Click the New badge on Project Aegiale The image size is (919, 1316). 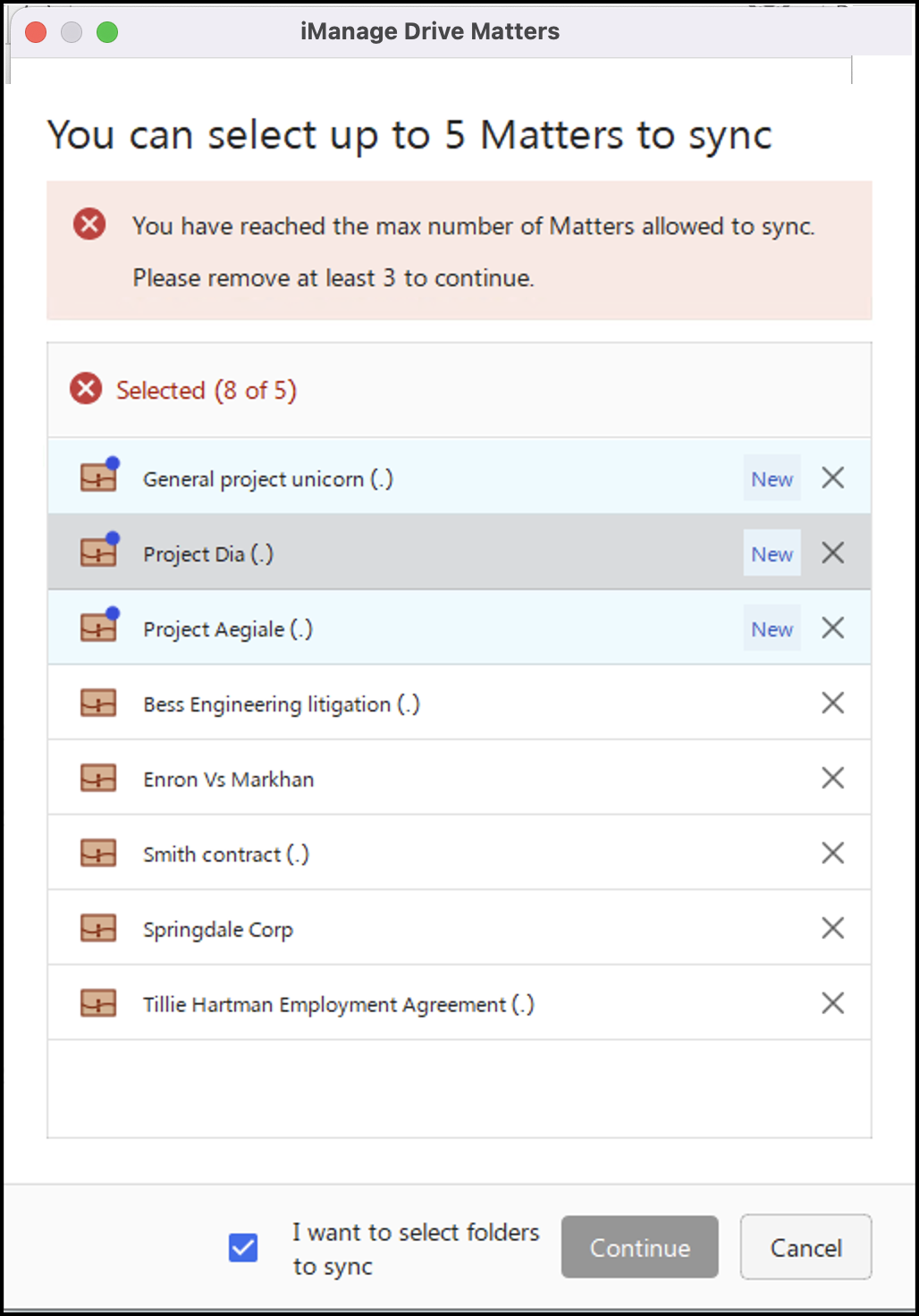pos(771,629)
